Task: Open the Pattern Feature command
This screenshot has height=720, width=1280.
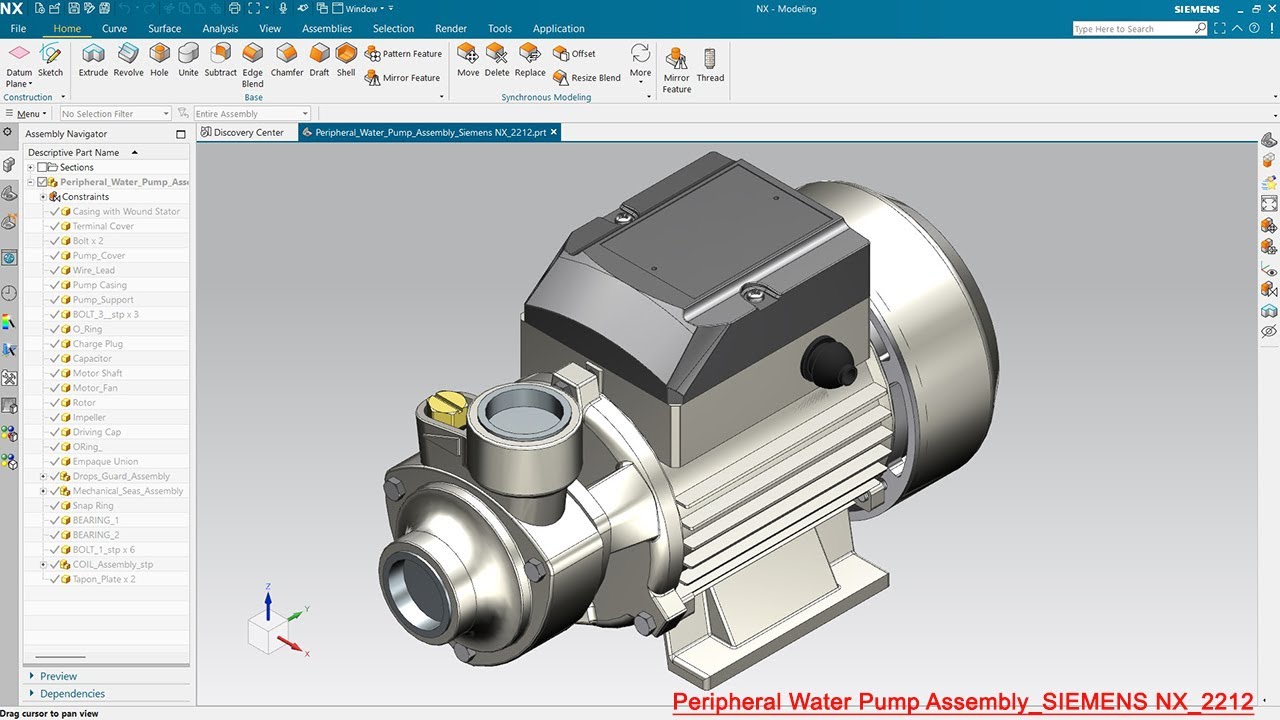Action: click(403, 54)
